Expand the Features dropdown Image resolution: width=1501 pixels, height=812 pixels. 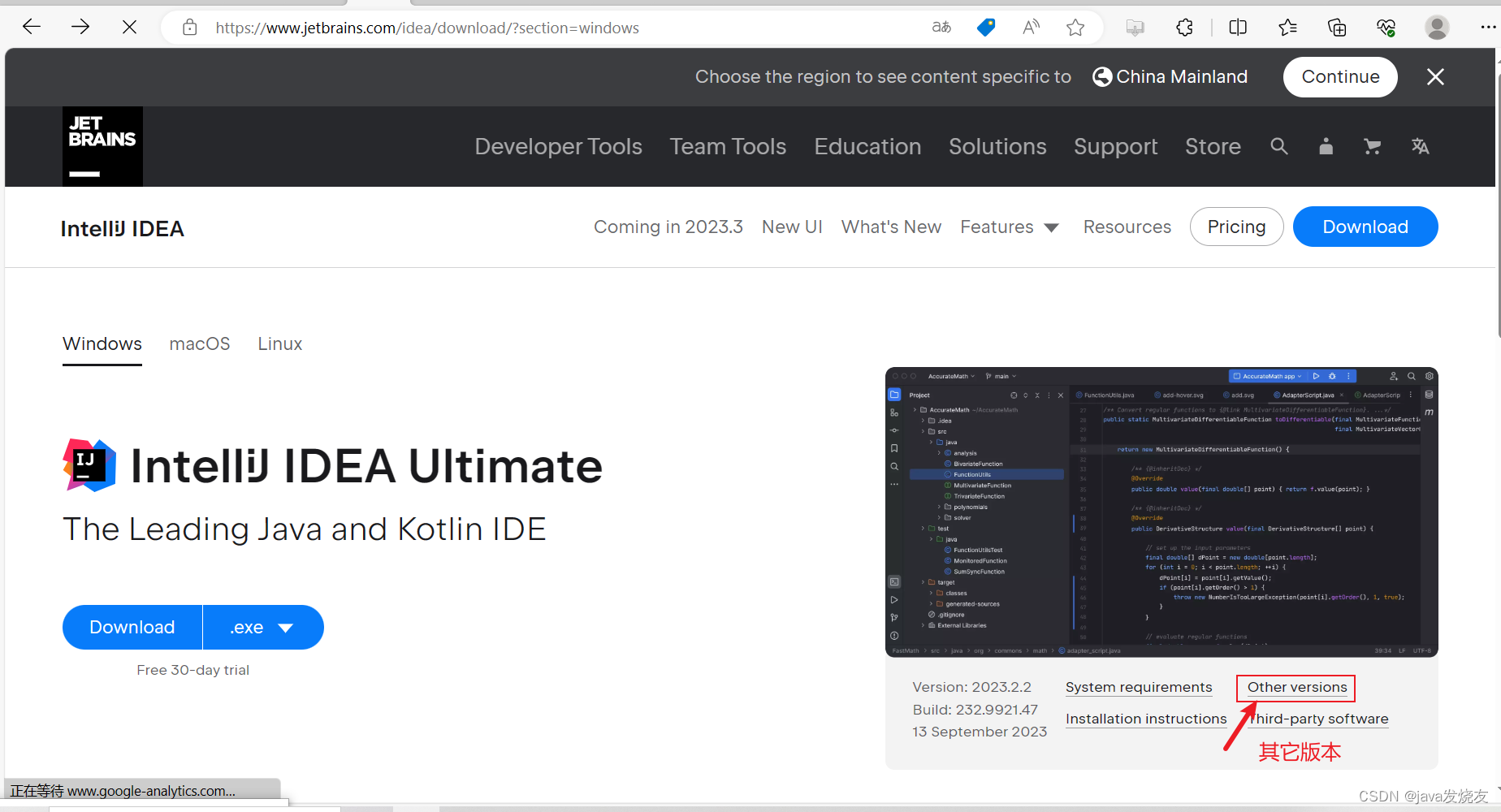tap(1009, 227)
